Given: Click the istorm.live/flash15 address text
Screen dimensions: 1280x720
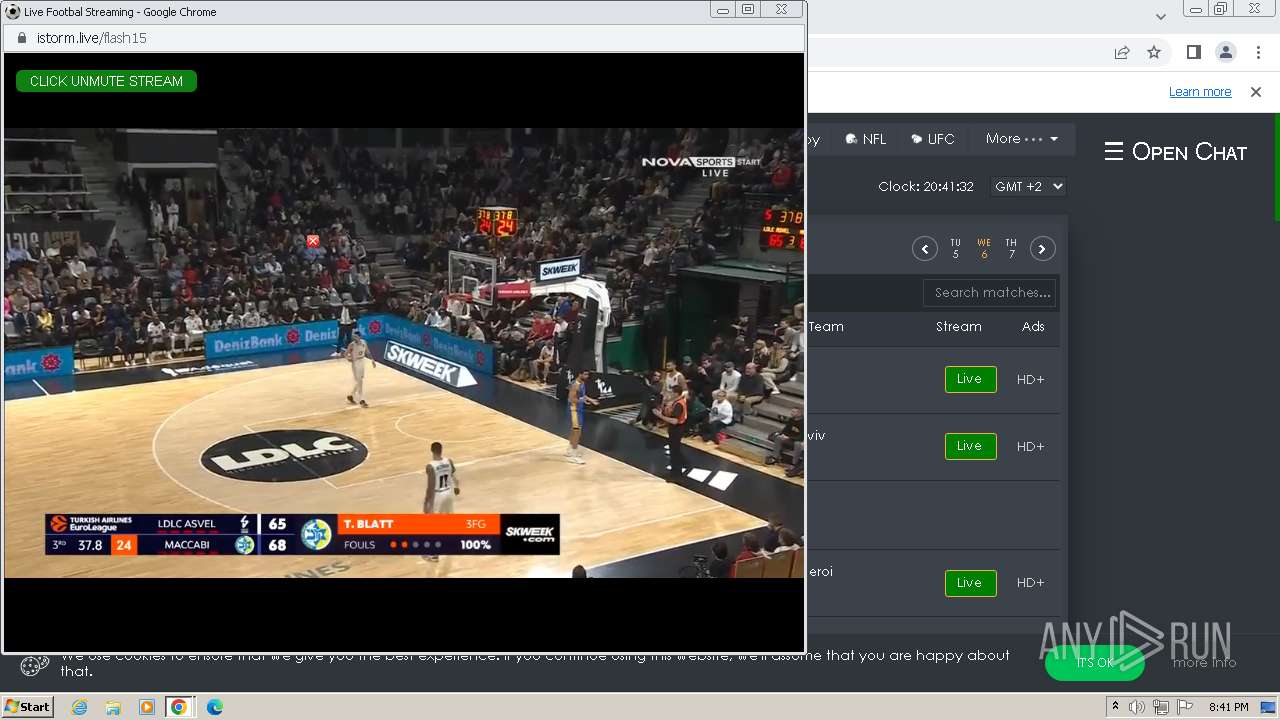Looking at the screenshot, I should pos(92,38).
